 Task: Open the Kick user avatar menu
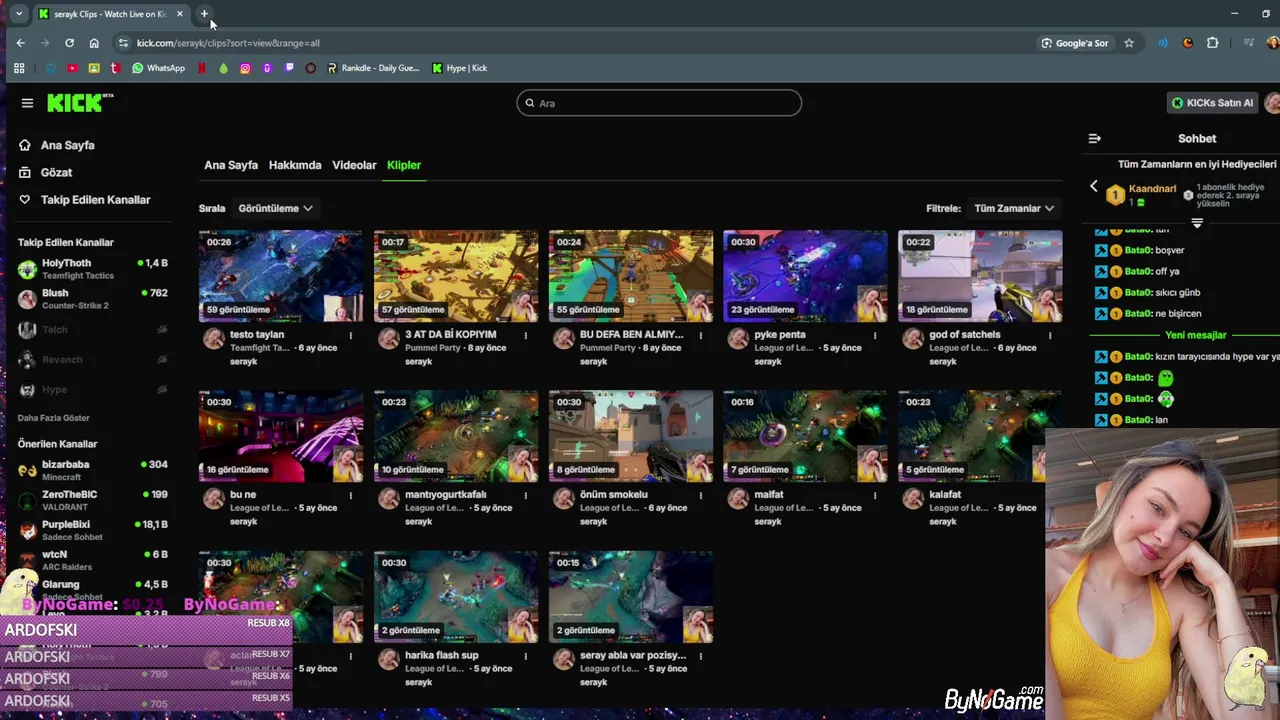pos(1272,103)
